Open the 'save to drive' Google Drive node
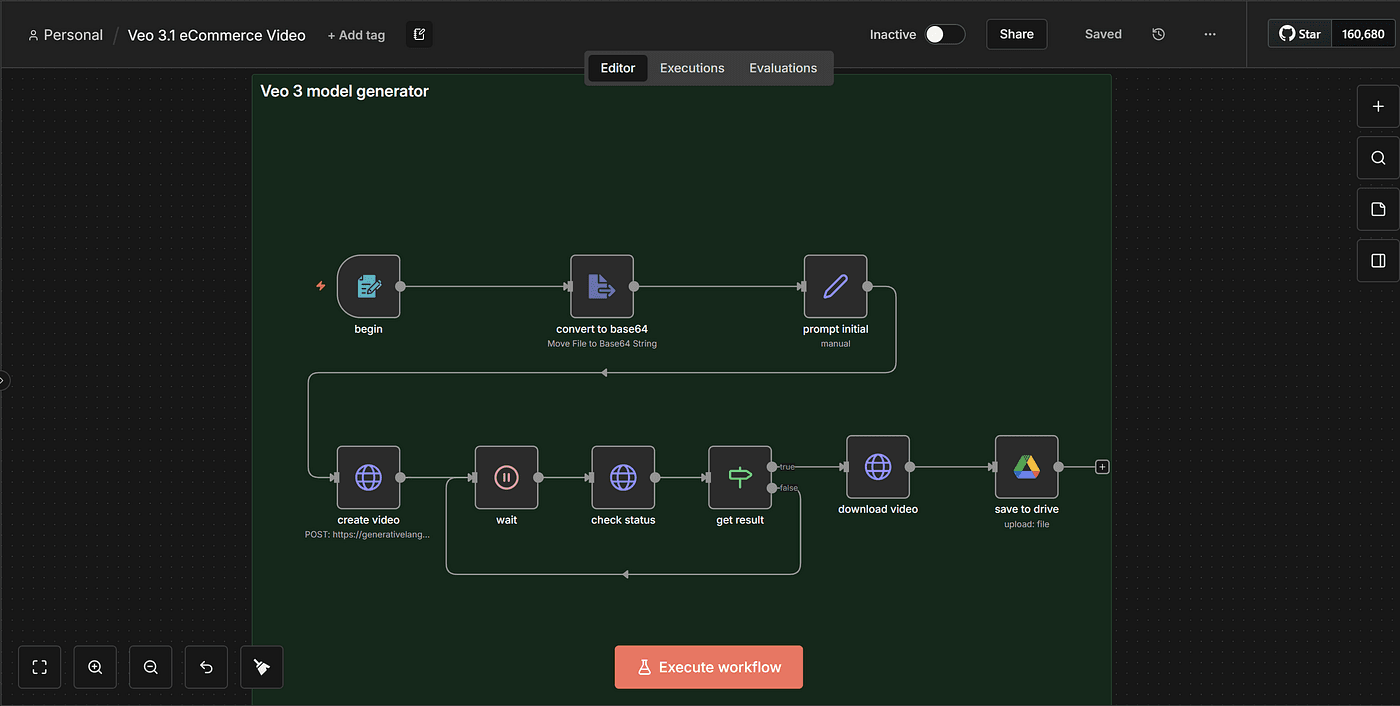Viewport: 1400px width, 706px height. click(x=1026, y=467)
